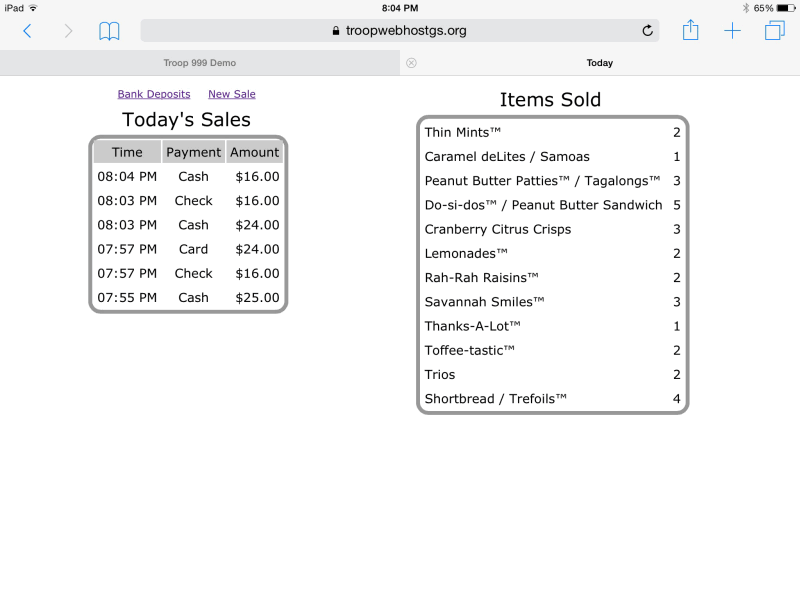Tap the Safari forward arrow
The width and height of the screenshot is (800, 600).
pos(68,31)
